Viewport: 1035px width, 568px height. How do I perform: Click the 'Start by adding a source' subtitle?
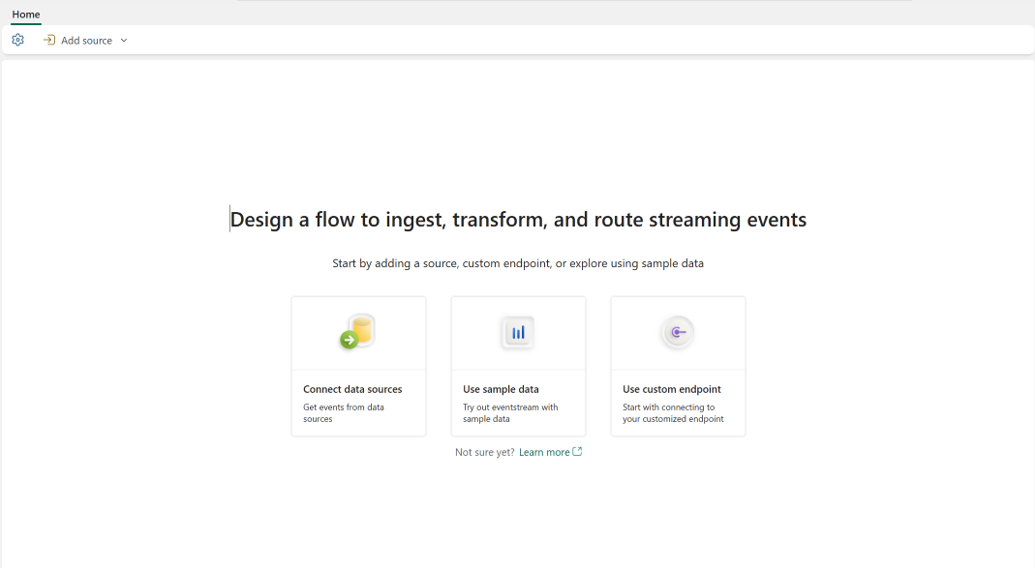[x=518, y=263]
